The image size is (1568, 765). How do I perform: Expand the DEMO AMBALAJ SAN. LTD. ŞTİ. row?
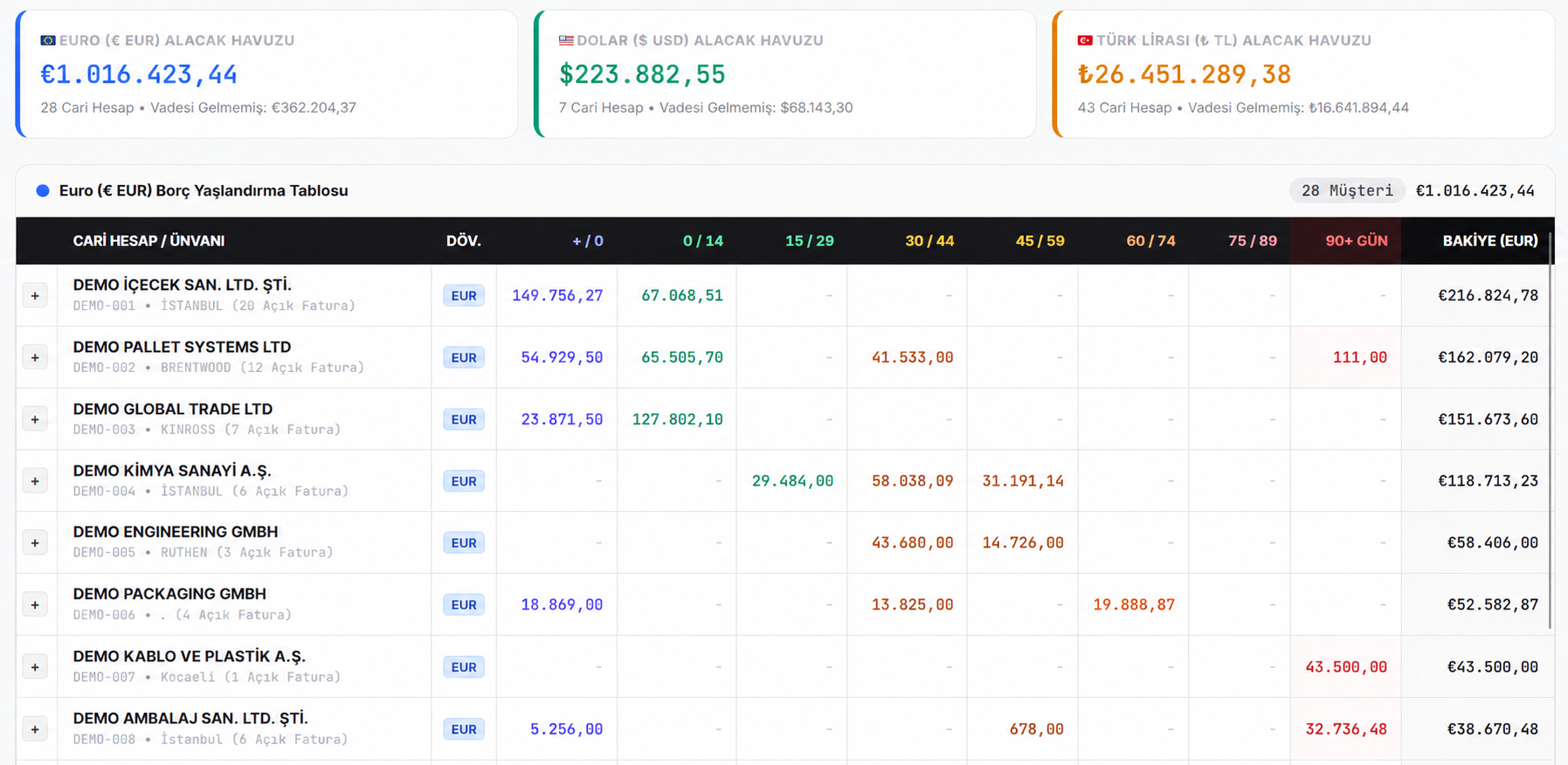coord(35,729)
